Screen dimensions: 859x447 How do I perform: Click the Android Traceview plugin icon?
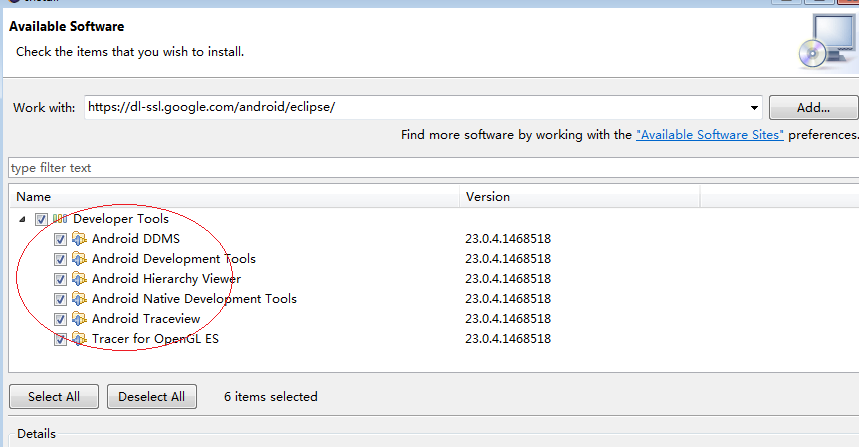pyautogui.click(x=79, y=319)
